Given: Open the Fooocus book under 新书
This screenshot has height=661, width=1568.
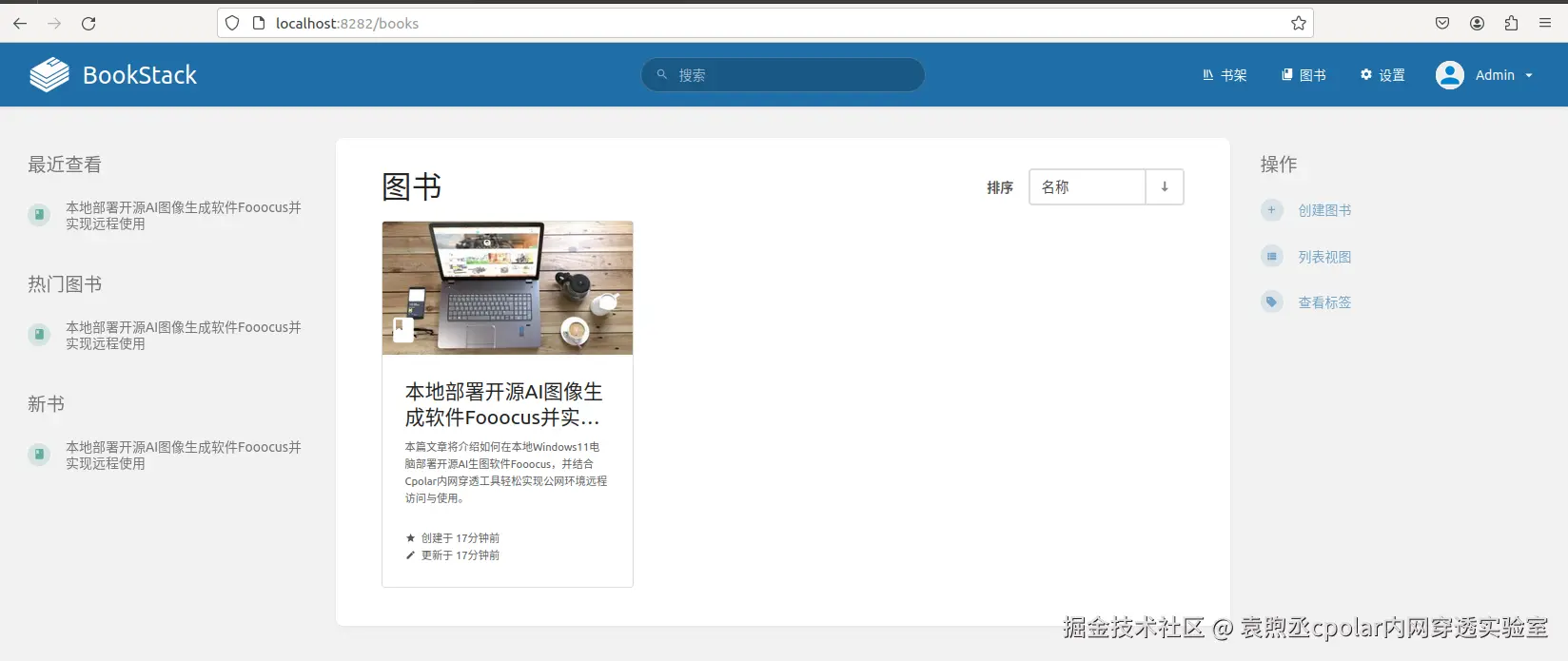Looking at the screenshot, I should [x=184, y=456].
